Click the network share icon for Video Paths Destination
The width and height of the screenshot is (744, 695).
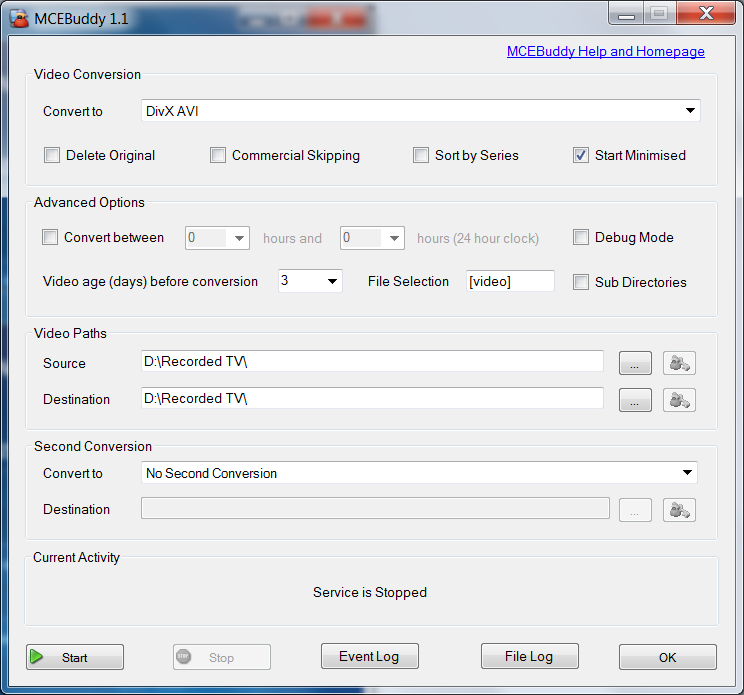pos(679,400)
